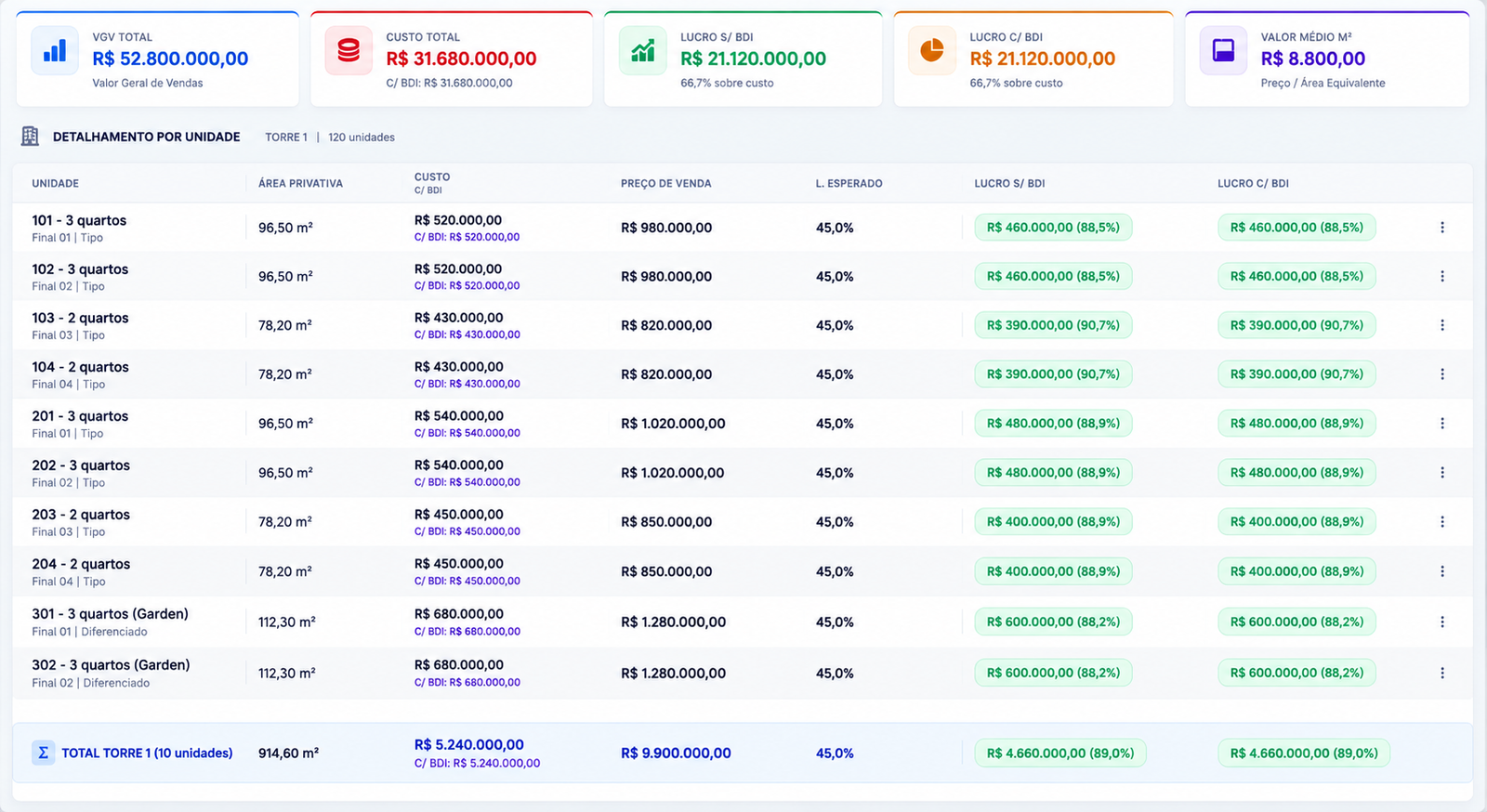The width and height of the screenshot is (1487, 812).
Task: Click unit 103 price R$ 820.000,00
Action: coord(666,325)
